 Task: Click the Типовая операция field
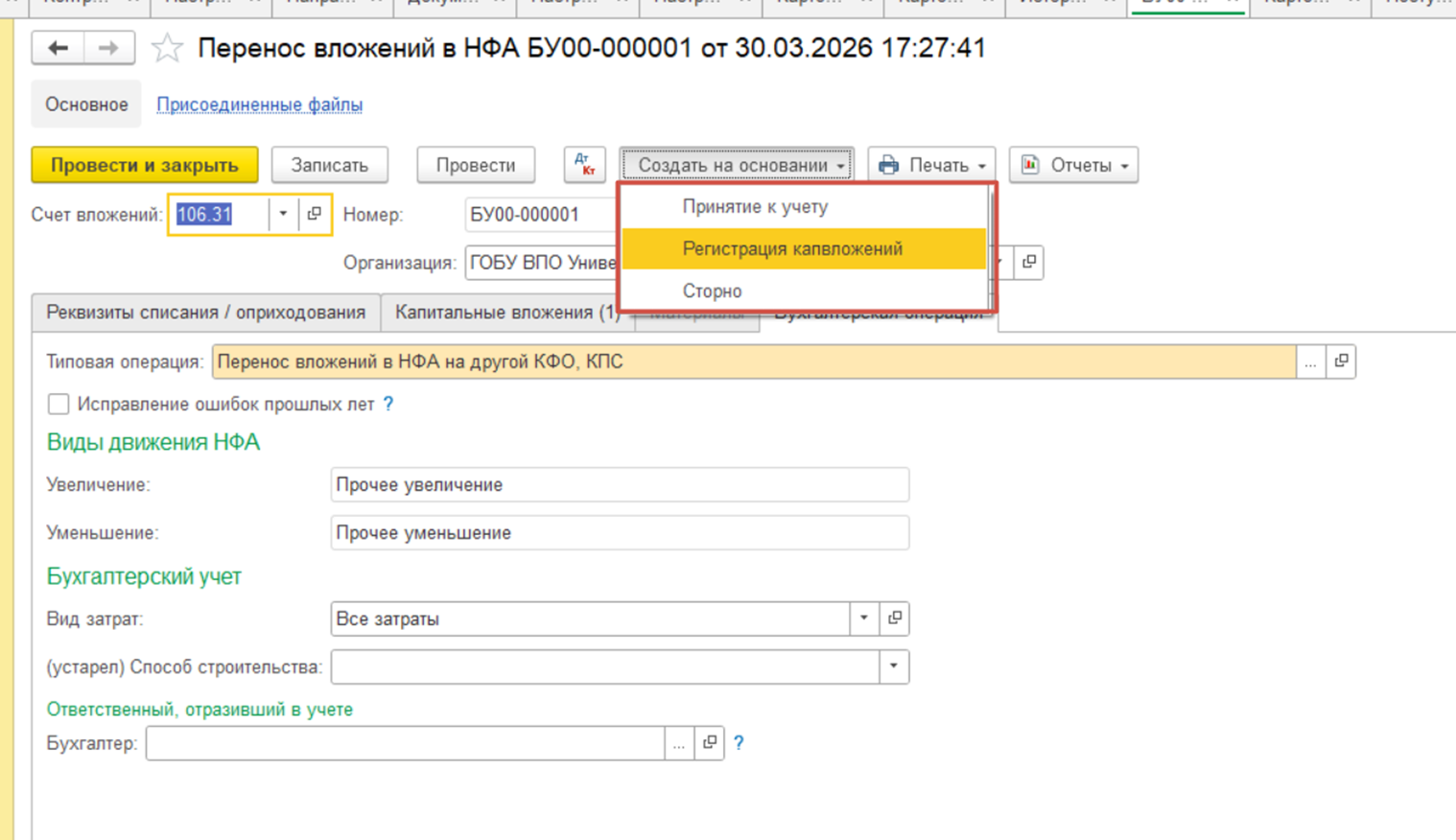coord(754,362)
